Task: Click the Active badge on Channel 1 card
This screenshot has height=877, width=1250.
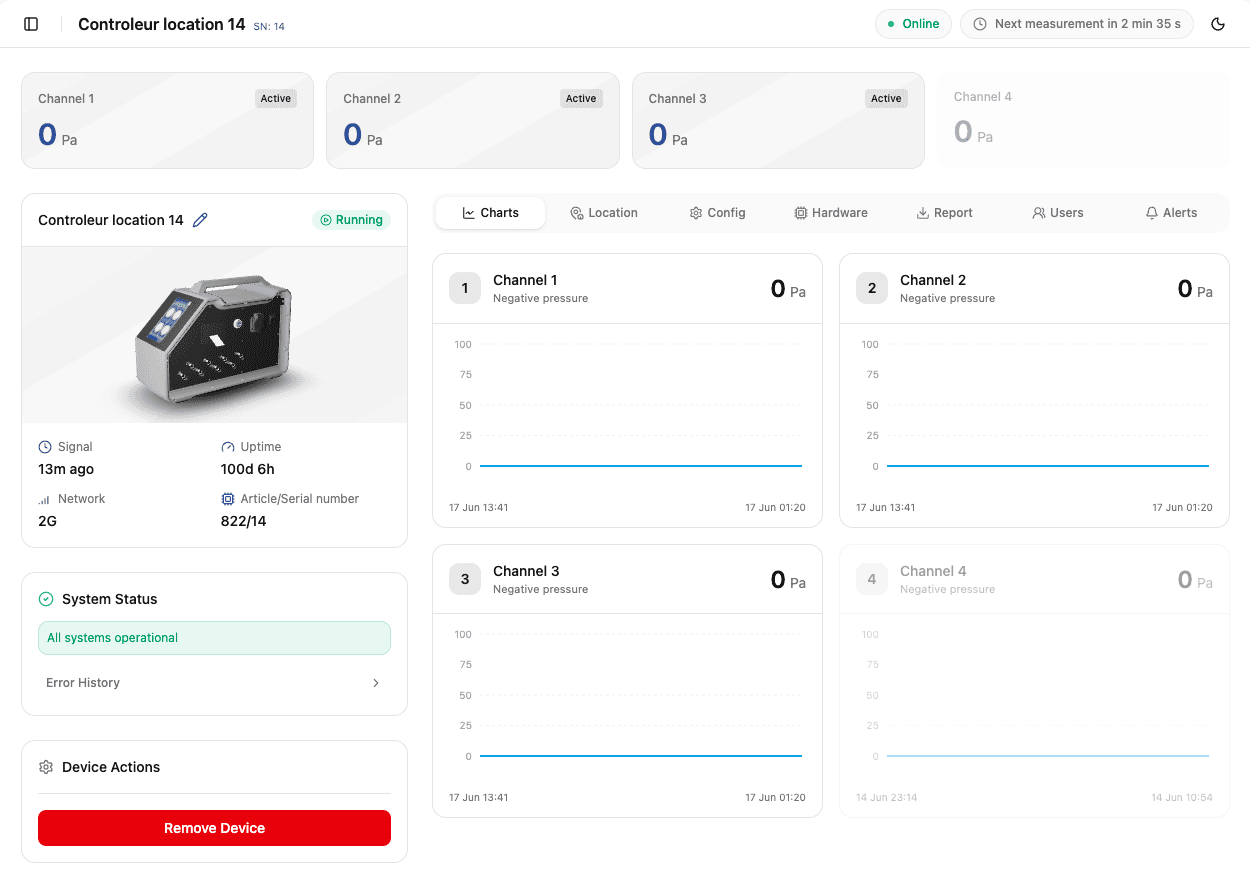Action: [276, 98]
